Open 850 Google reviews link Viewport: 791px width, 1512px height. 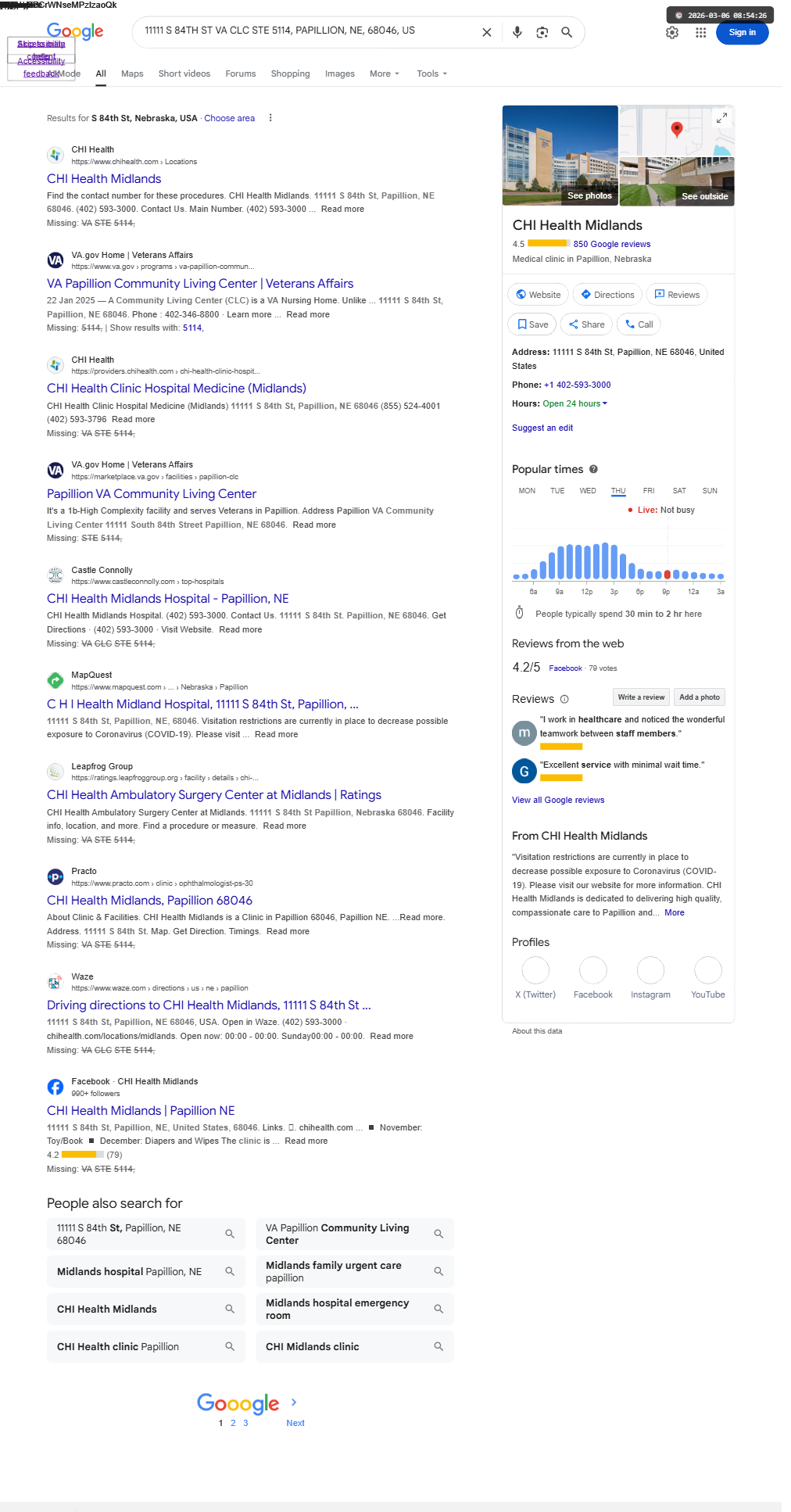click(612, 244)
